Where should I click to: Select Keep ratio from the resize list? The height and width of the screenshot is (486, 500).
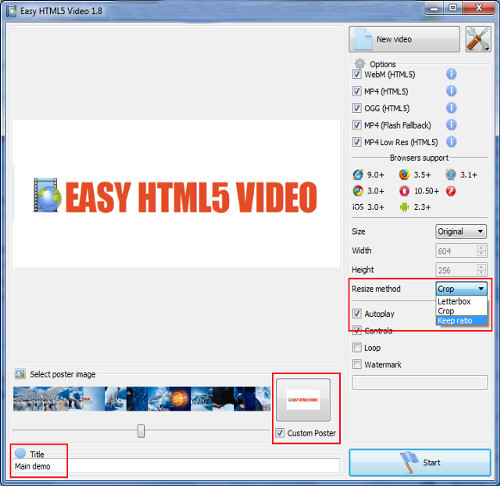pos(462,321)
